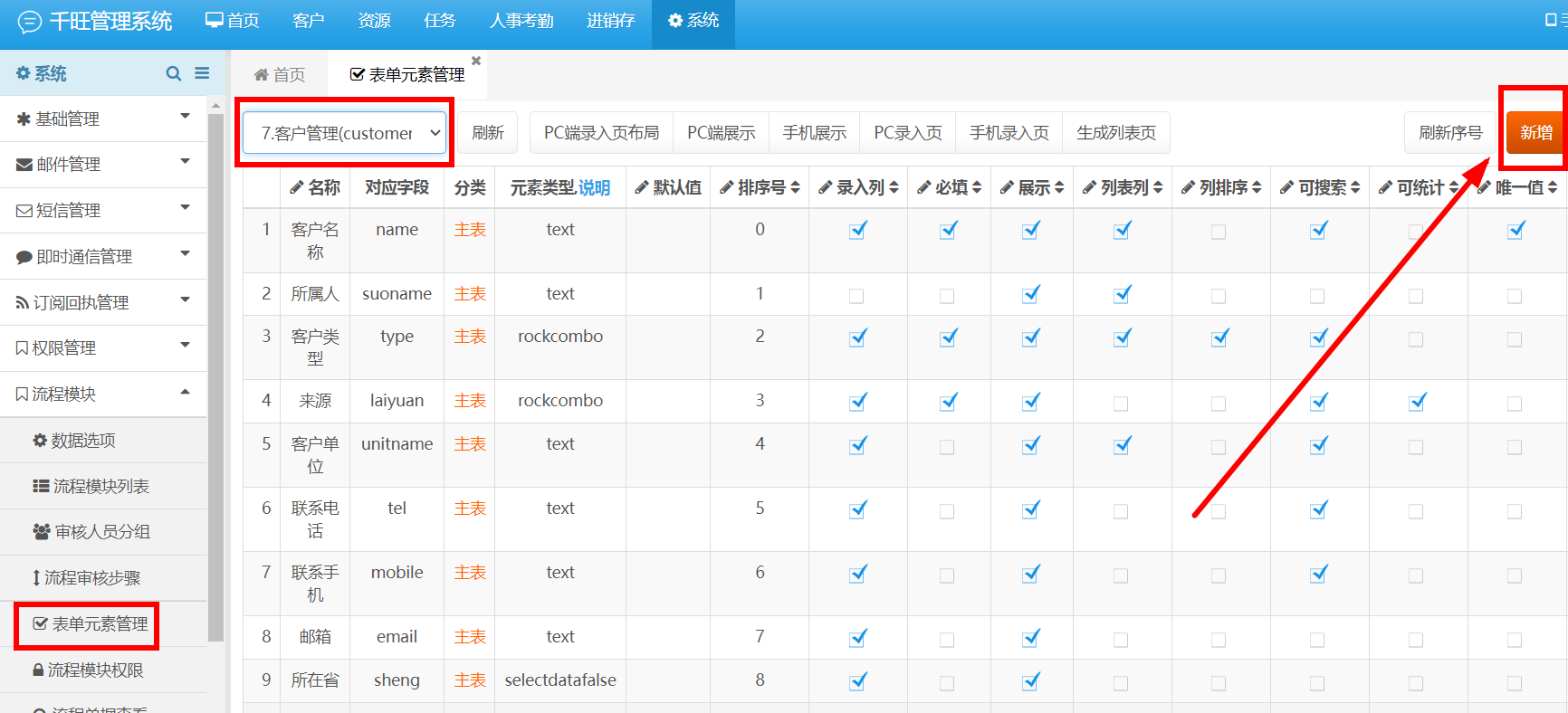Toggle the sidebar hamburger menu icon
This screenshot has width=1568, height=713.
[202, 73]
